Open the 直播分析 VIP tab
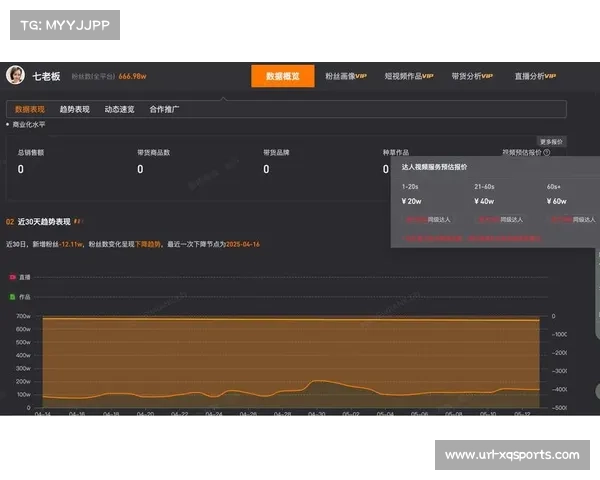This screenshot has width=600, height=480. pos(535,76)
